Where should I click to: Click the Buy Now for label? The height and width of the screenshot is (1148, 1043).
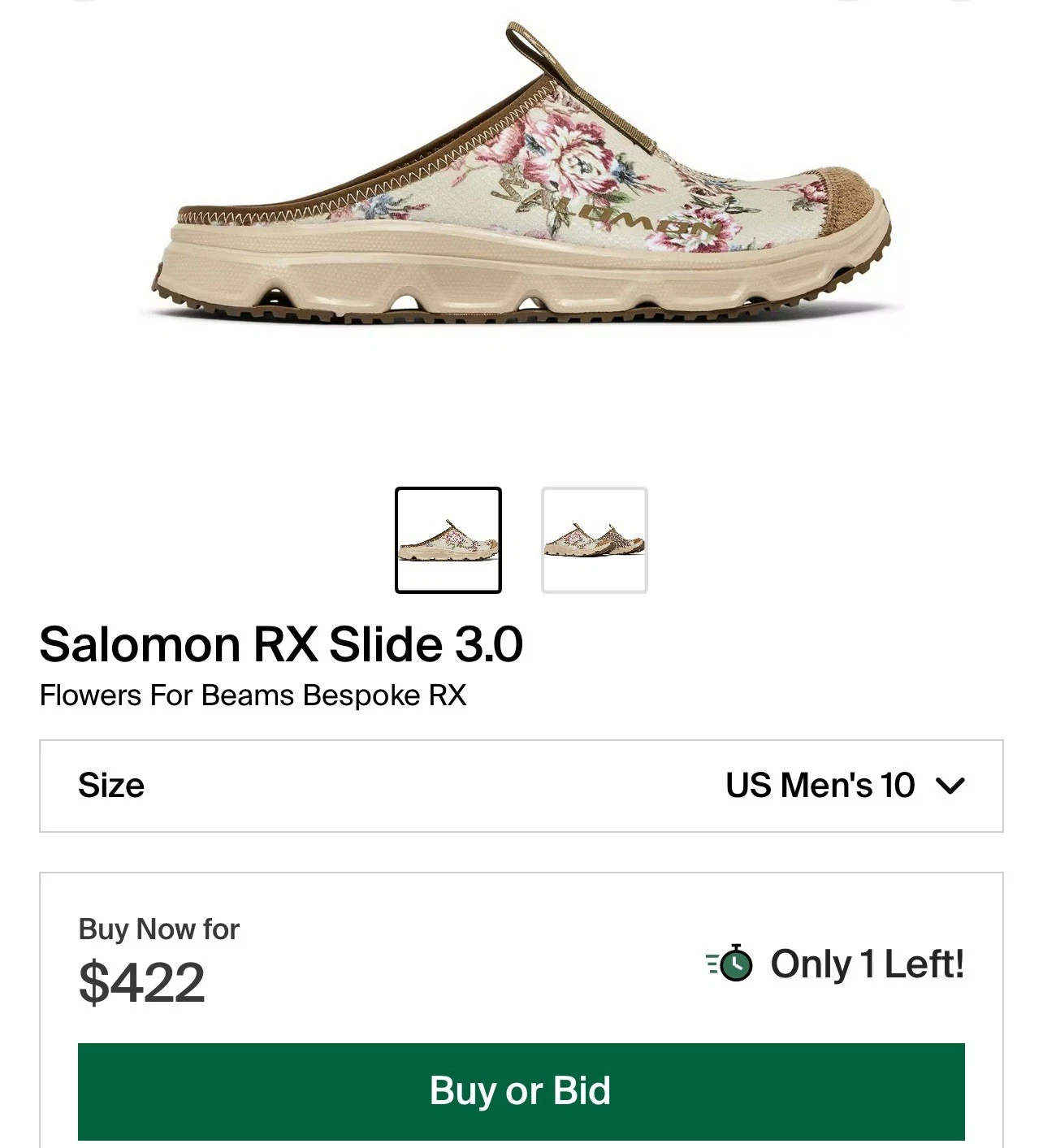[158, 929]
